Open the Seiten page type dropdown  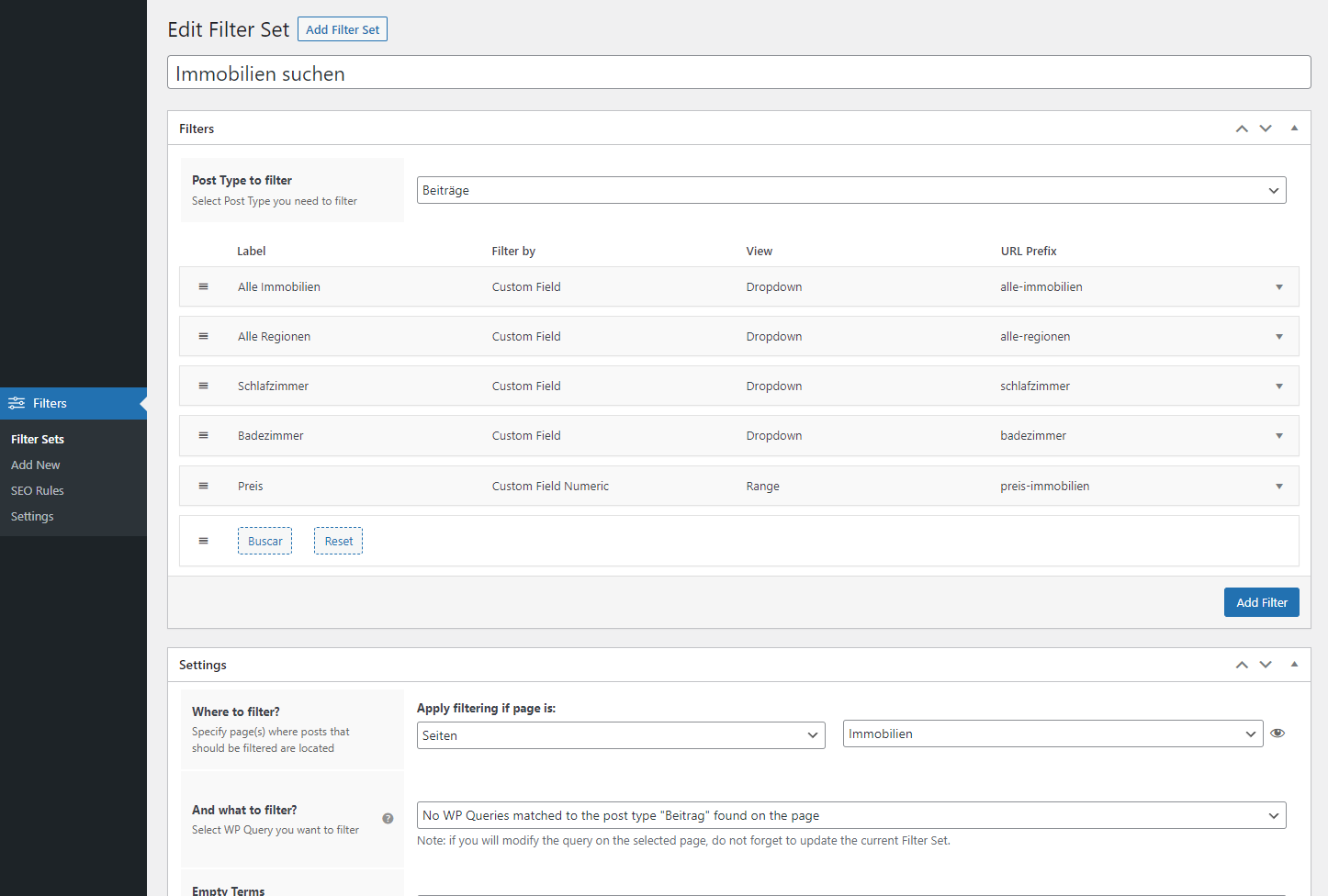620,735
